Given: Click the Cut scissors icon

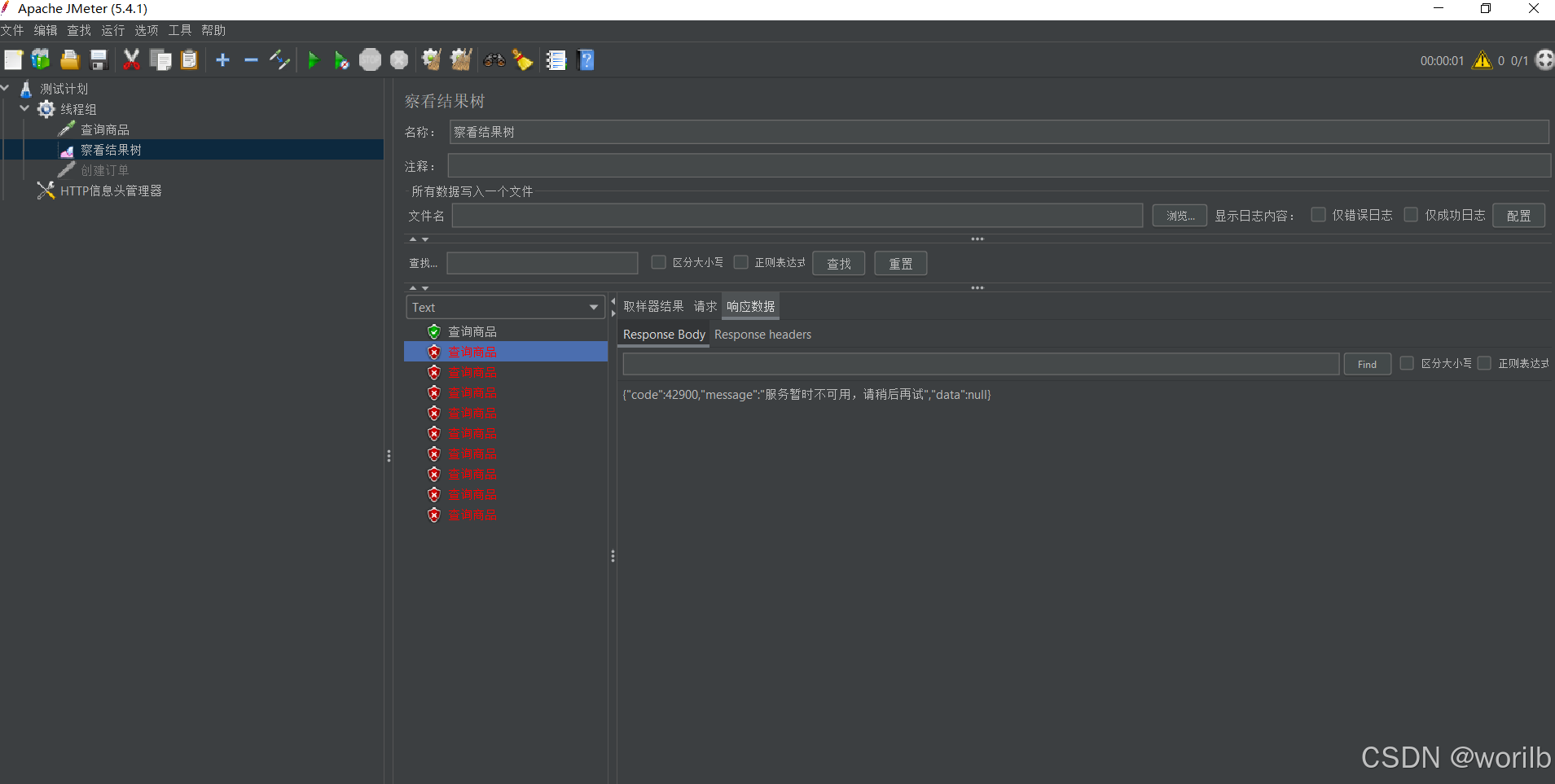Looking at the screenshot, I should point(131,60).
